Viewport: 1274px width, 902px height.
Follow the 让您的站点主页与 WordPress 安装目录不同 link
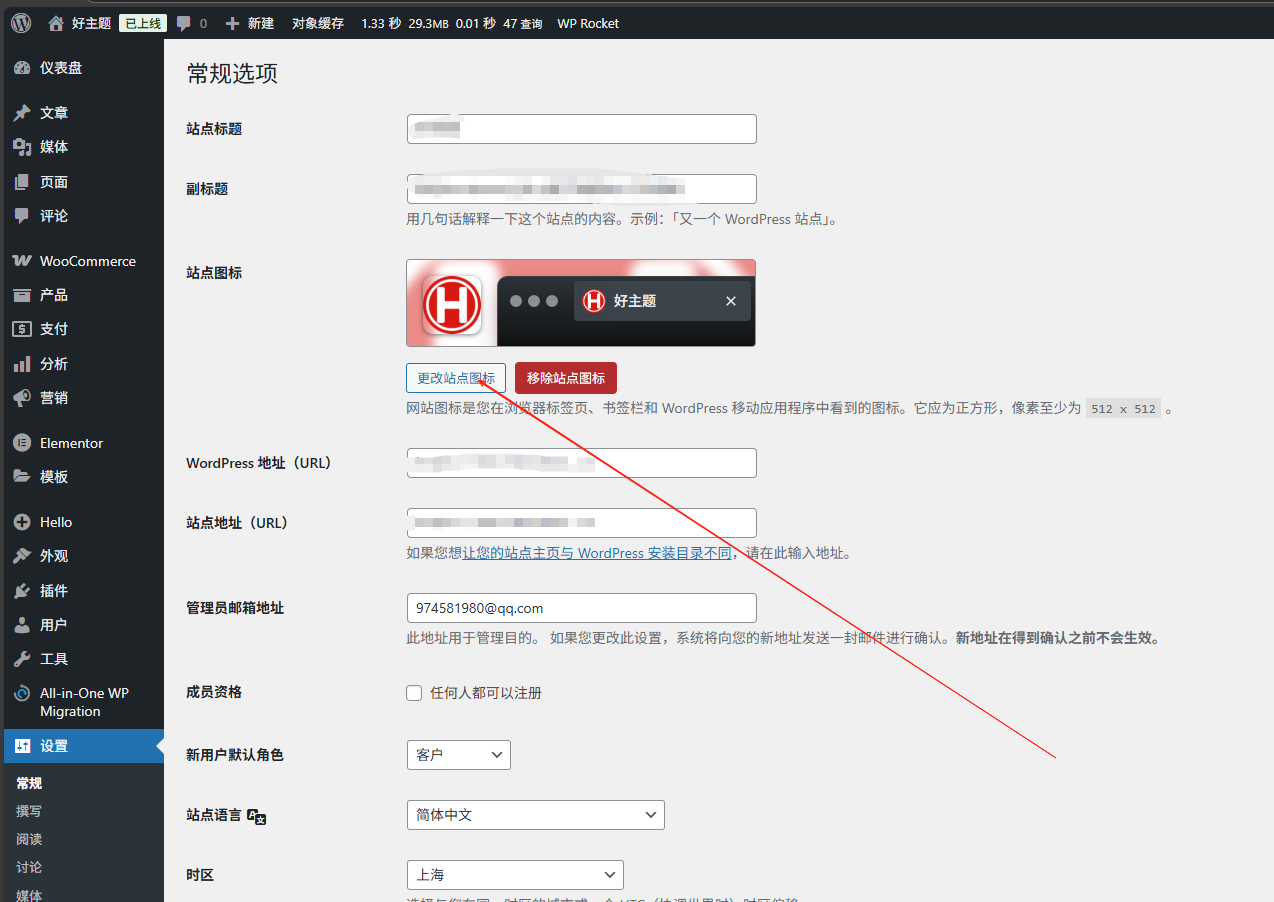597,553
